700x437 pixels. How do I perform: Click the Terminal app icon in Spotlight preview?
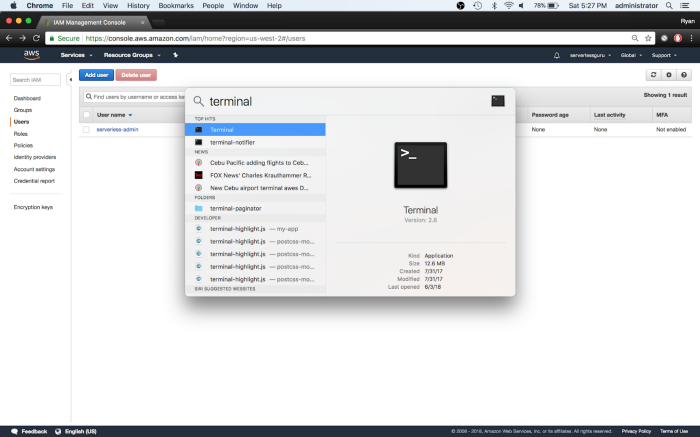[421, 165]
